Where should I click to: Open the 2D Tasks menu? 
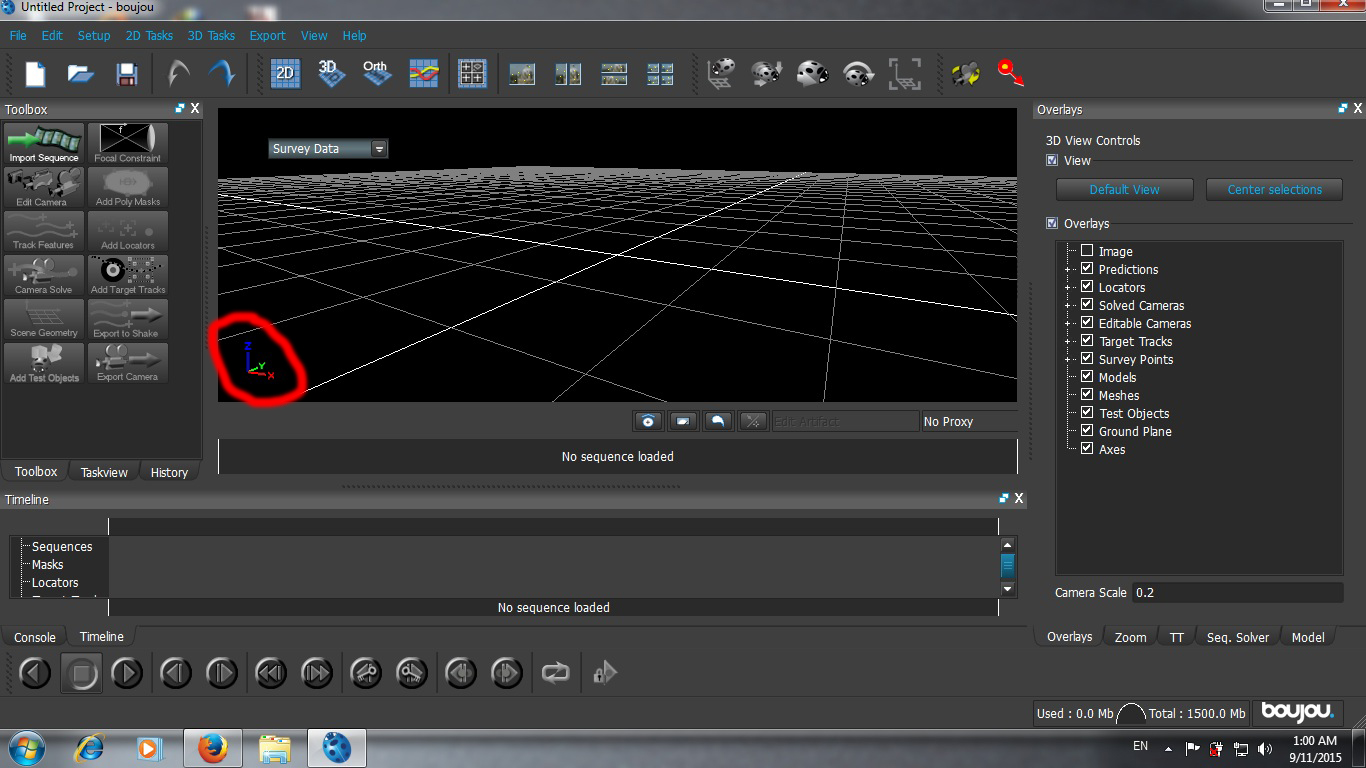coord(149,35)
